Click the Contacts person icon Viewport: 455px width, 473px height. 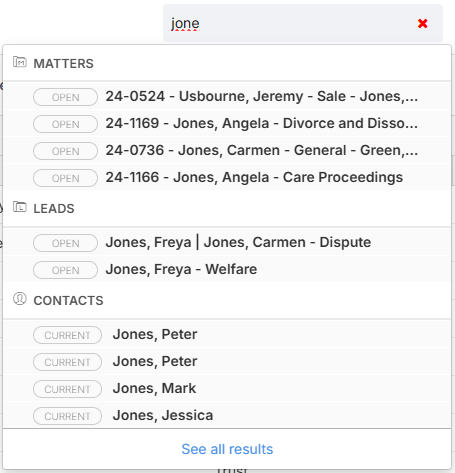click(20, 299)
